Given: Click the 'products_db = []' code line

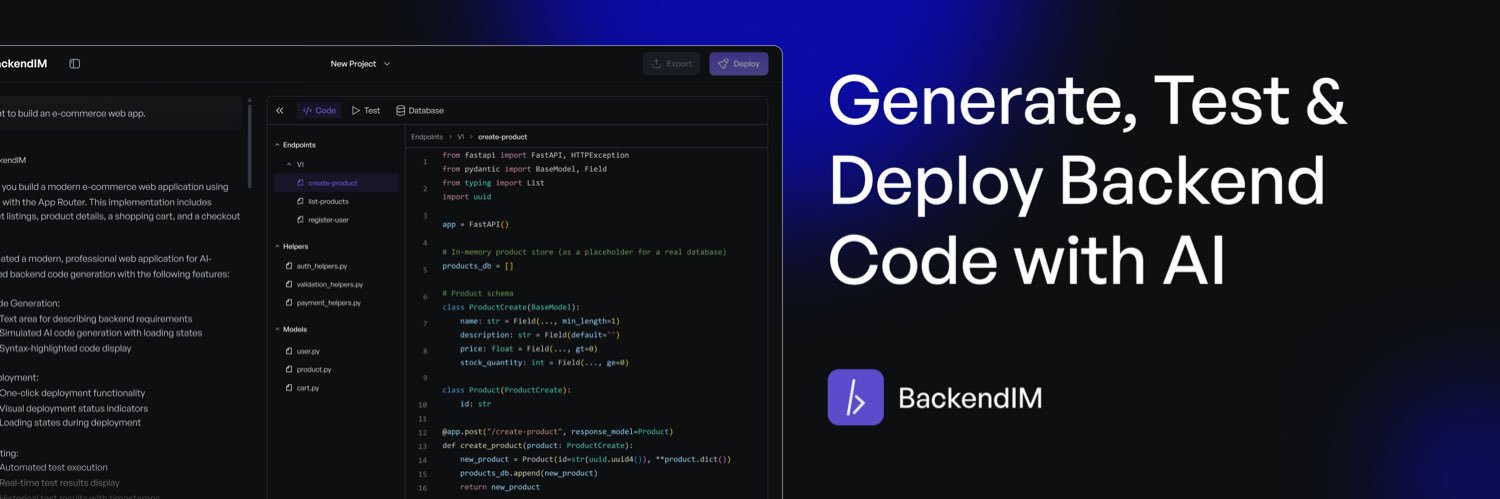Looking at the screenshot, I should click(478, 266).
